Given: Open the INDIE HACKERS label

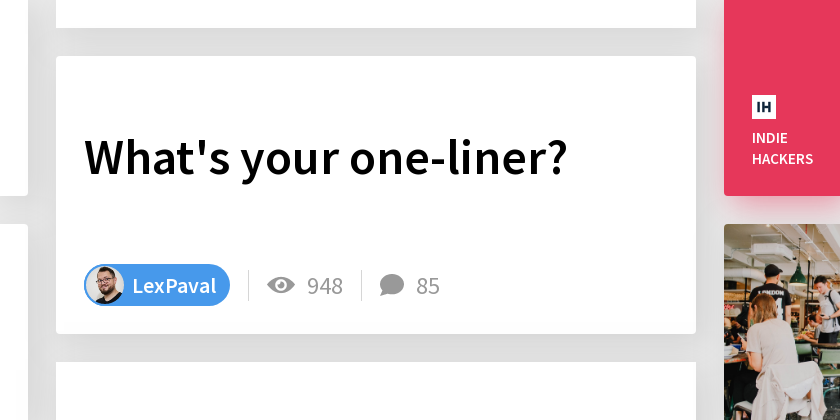Looking at the screenshot, I should 782,148.
